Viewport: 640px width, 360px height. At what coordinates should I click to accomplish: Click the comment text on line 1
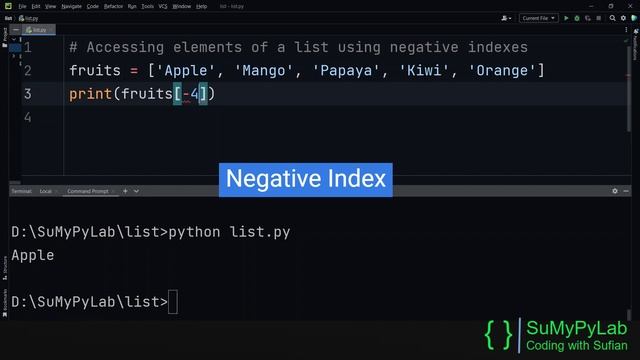pyautogui.click(x=298, y=47)
